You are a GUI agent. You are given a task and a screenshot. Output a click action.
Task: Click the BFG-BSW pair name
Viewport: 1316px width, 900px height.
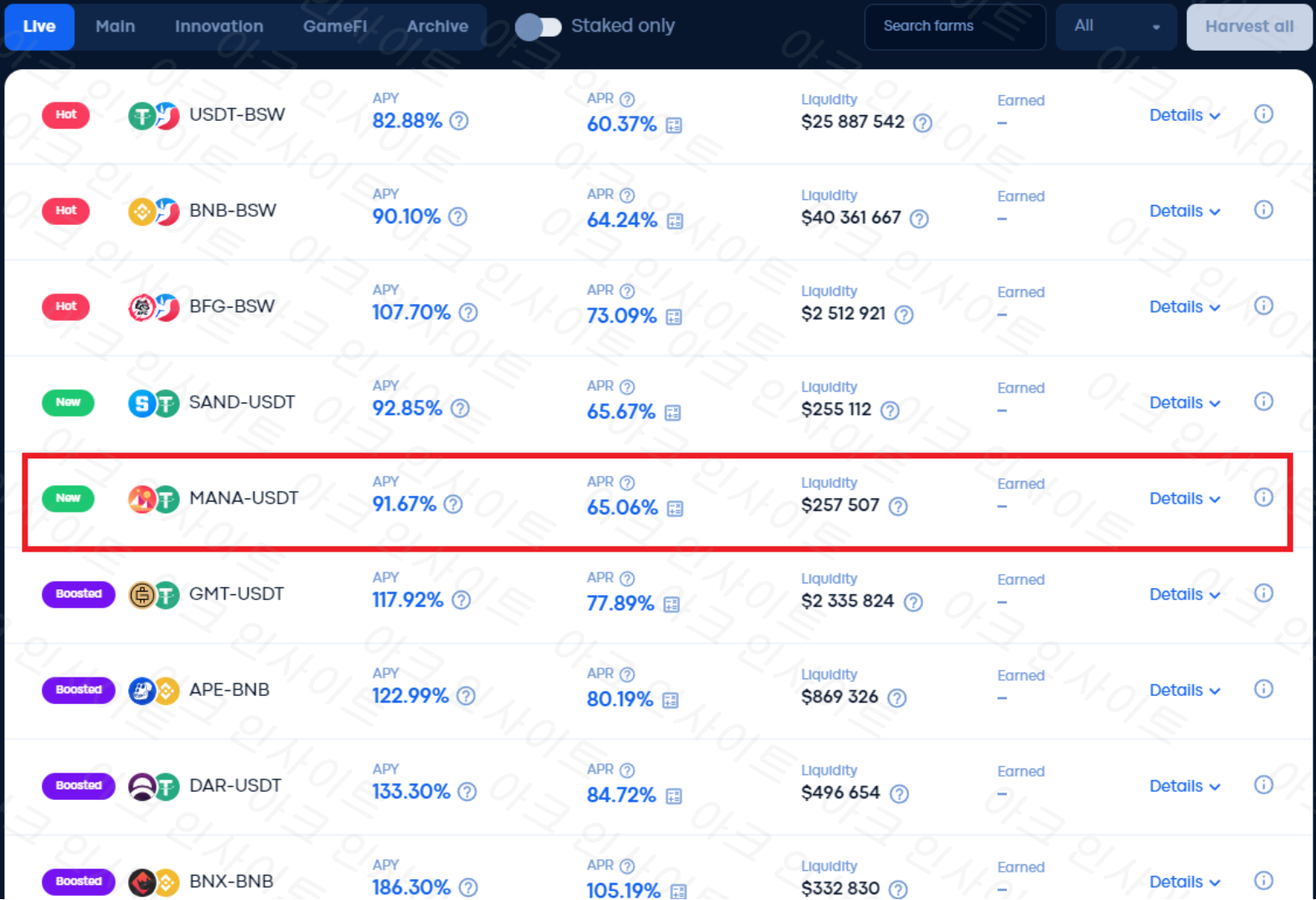pos(232,306)
